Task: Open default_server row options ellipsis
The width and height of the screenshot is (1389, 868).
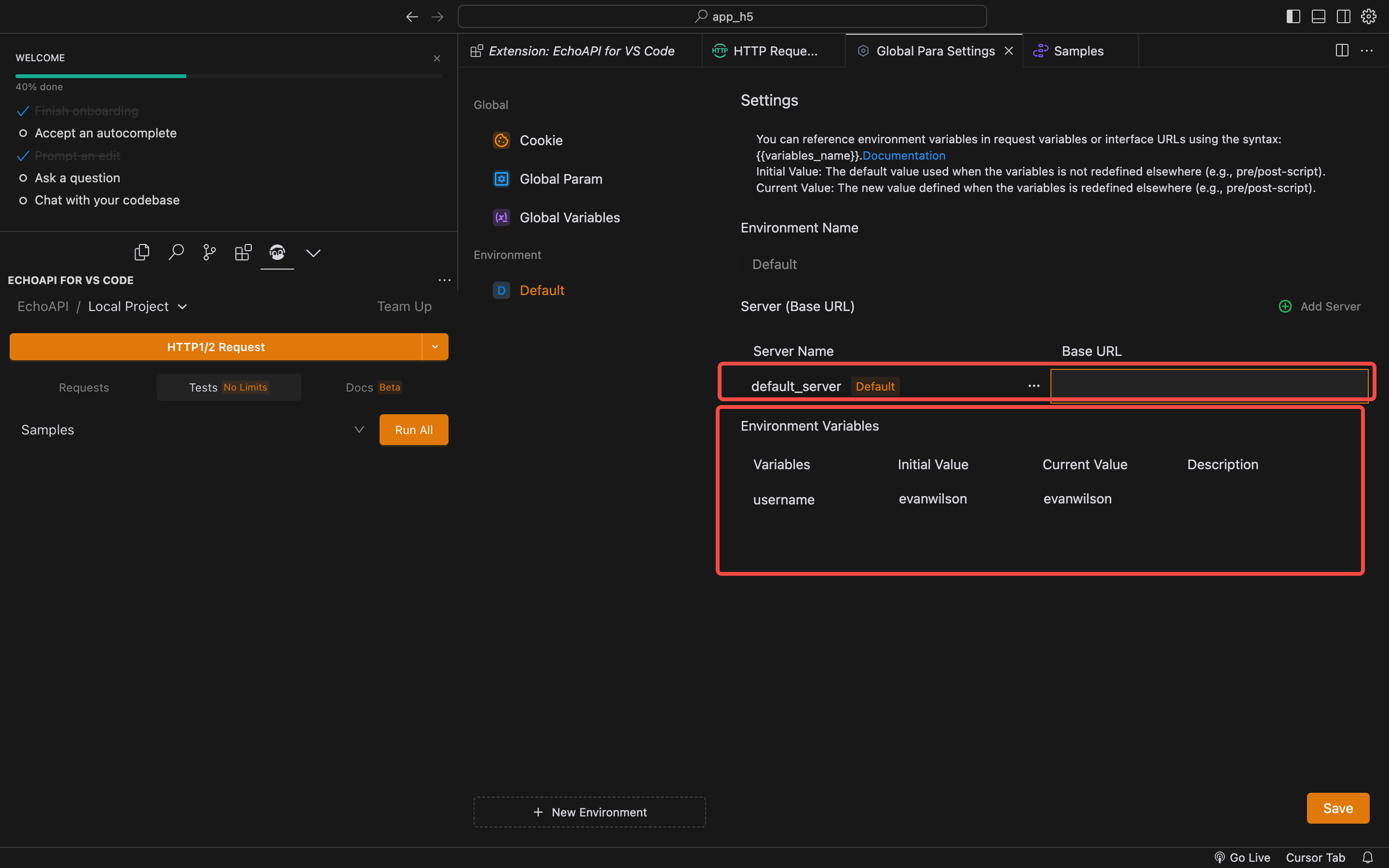Action: [x=1034, y=386]
